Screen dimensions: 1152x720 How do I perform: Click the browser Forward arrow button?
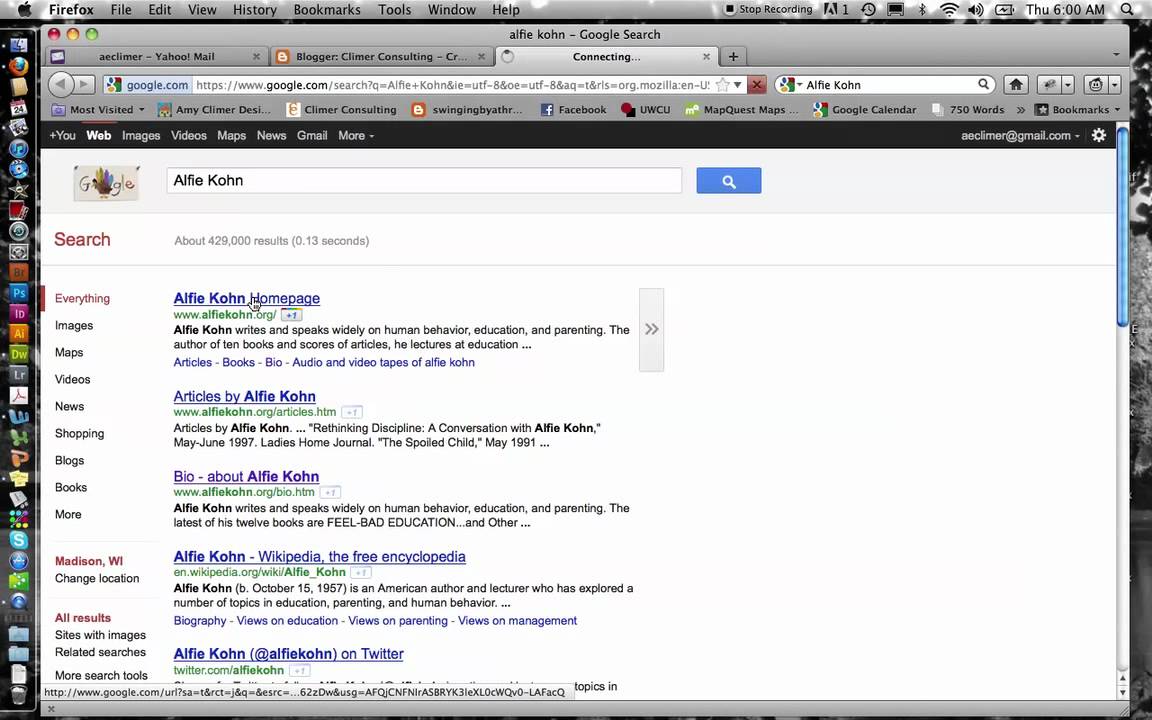coord(85,84)
